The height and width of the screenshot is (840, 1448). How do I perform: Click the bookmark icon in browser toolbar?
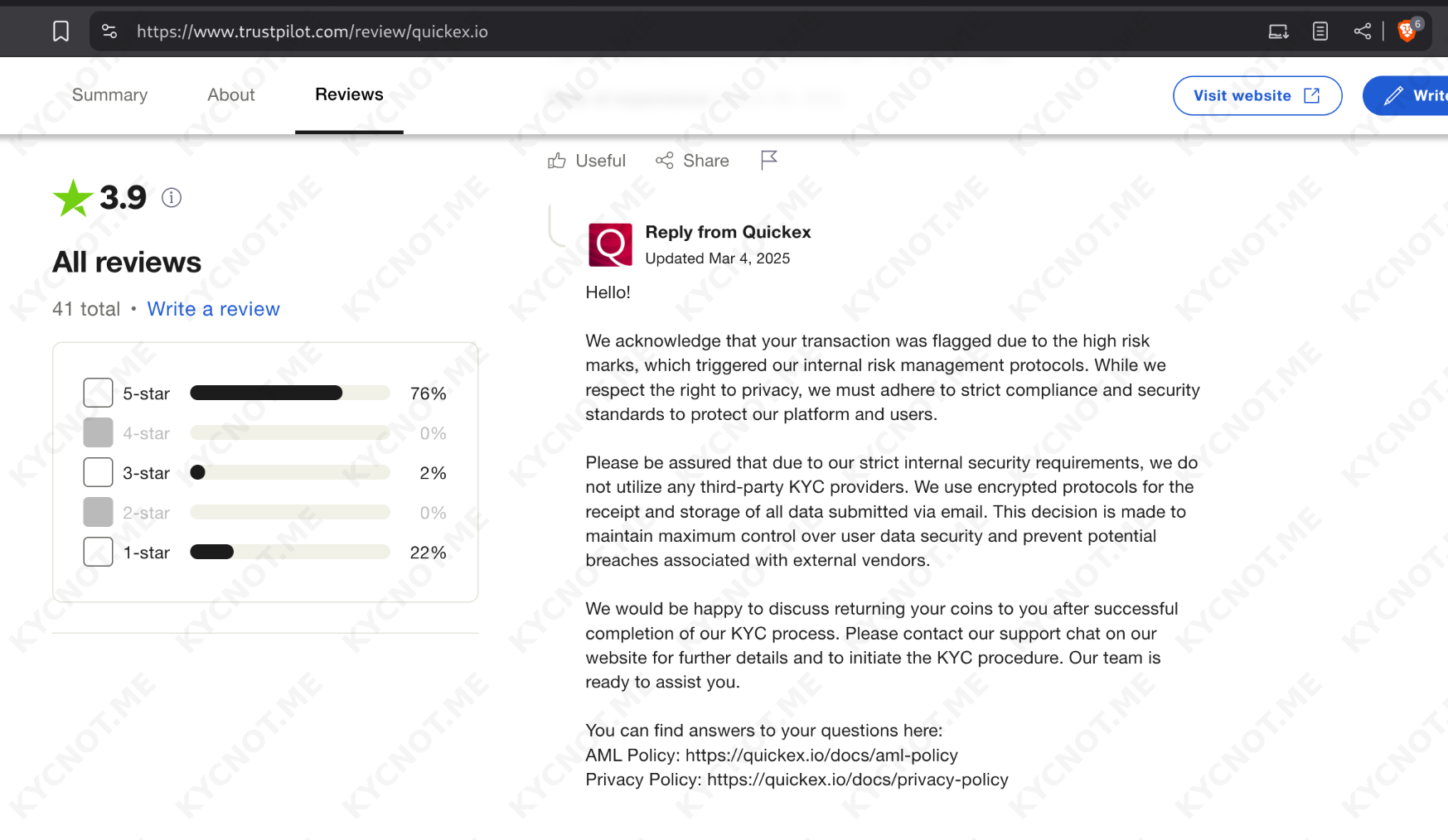61,31
